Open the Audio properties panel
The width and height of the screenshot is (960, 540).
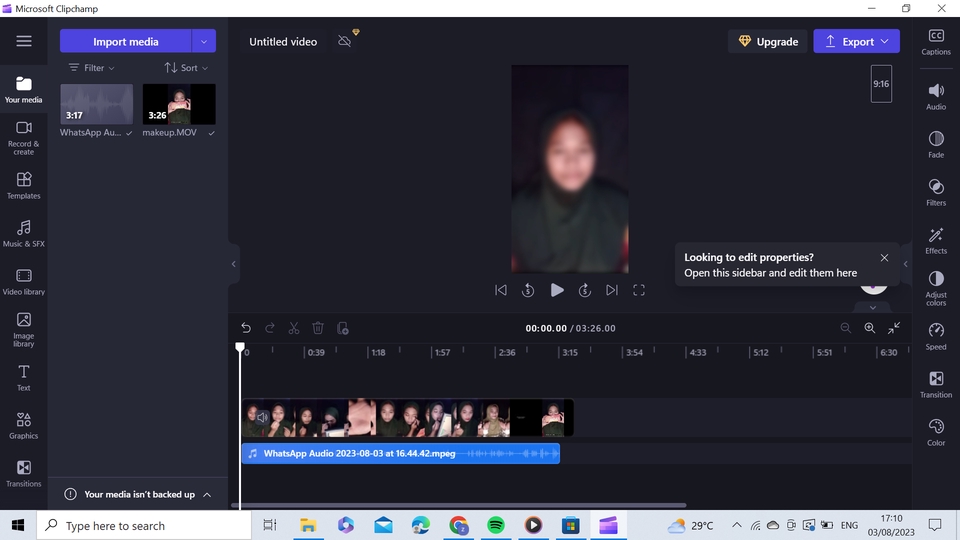(x=936, y=97)
